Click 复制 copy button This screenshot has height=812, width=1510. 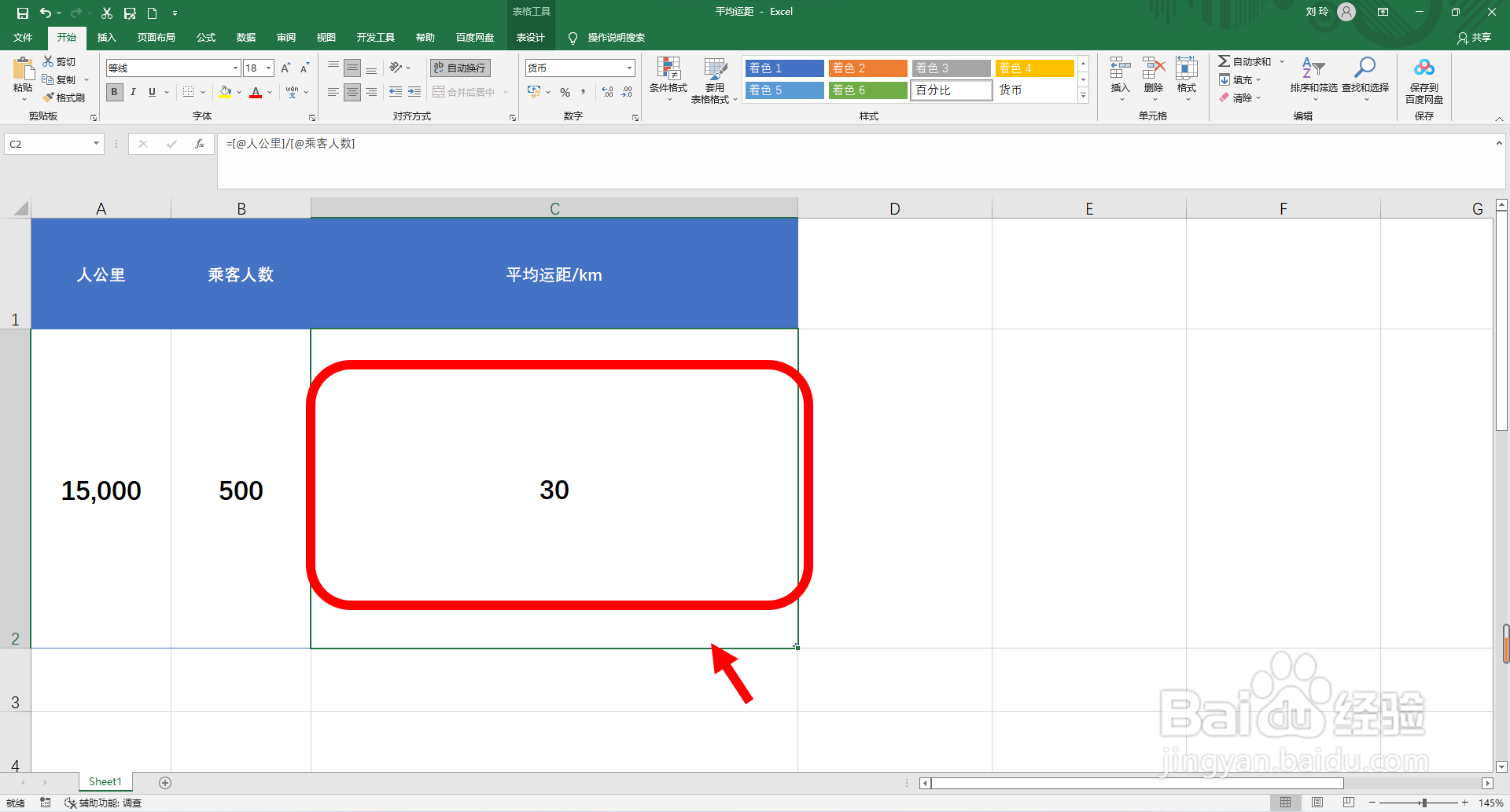click(60, 79)
